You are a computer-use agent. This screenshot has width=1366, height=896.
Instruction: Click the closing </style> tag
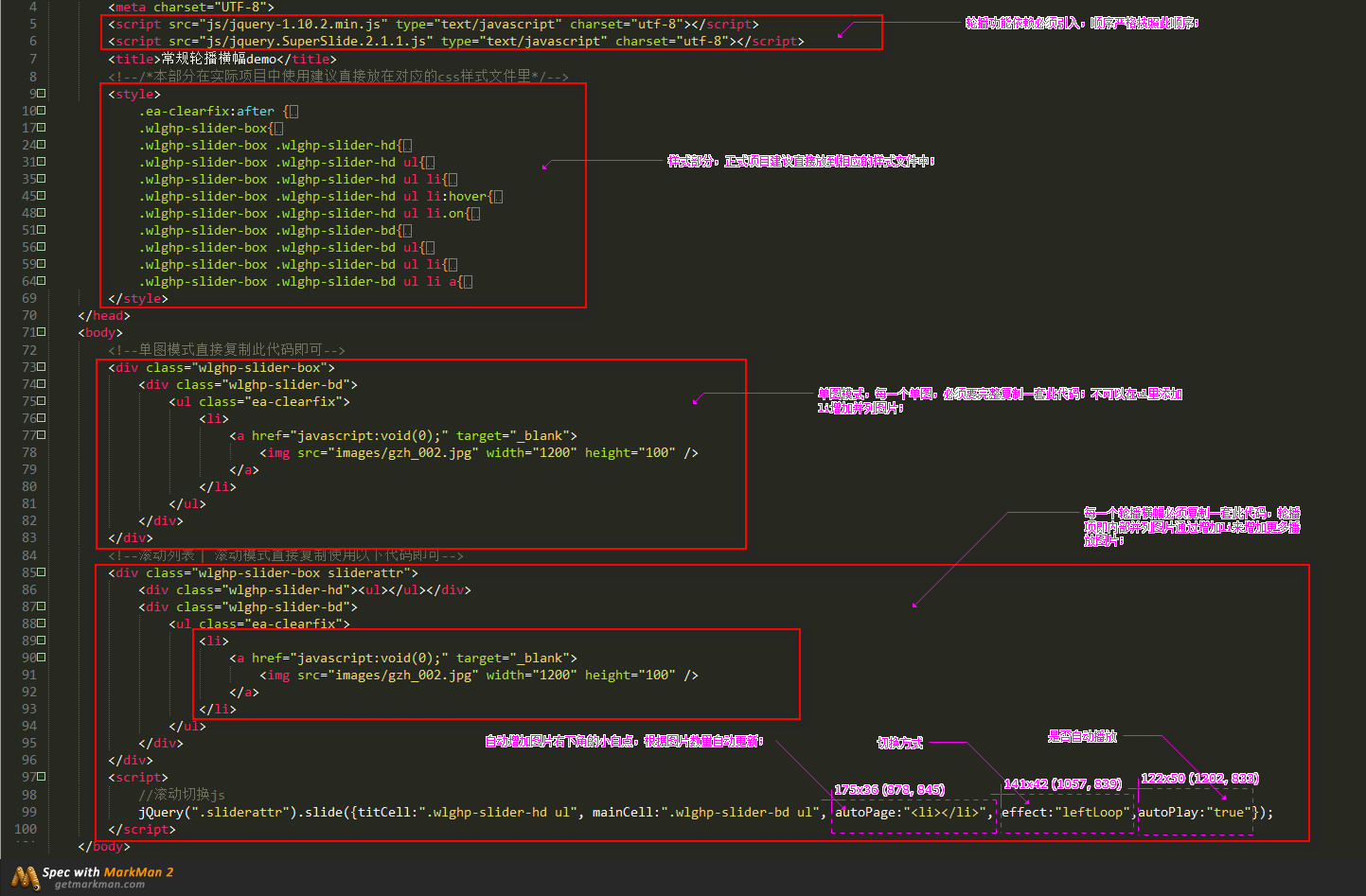click(138, 298)
